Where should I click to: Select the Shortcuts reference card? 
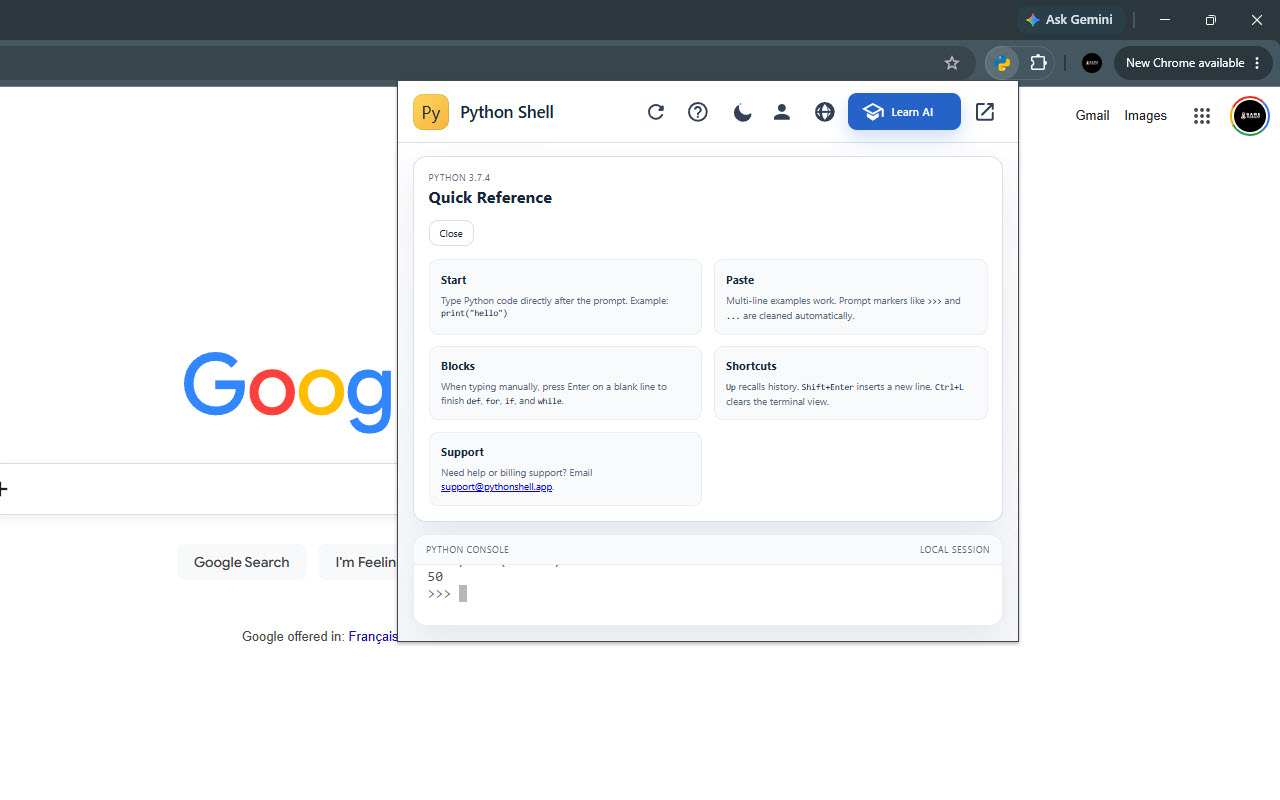pyautogui.click(x=851, y=383)
